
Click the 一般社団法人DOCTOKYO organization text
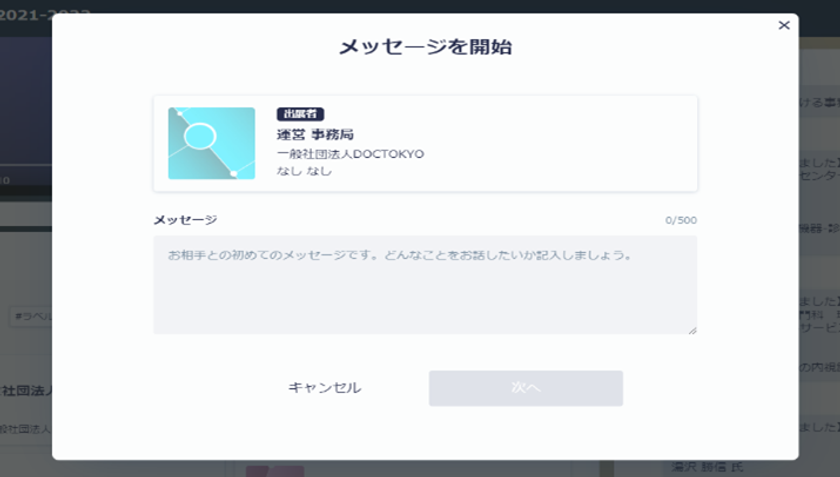[350, 154]
